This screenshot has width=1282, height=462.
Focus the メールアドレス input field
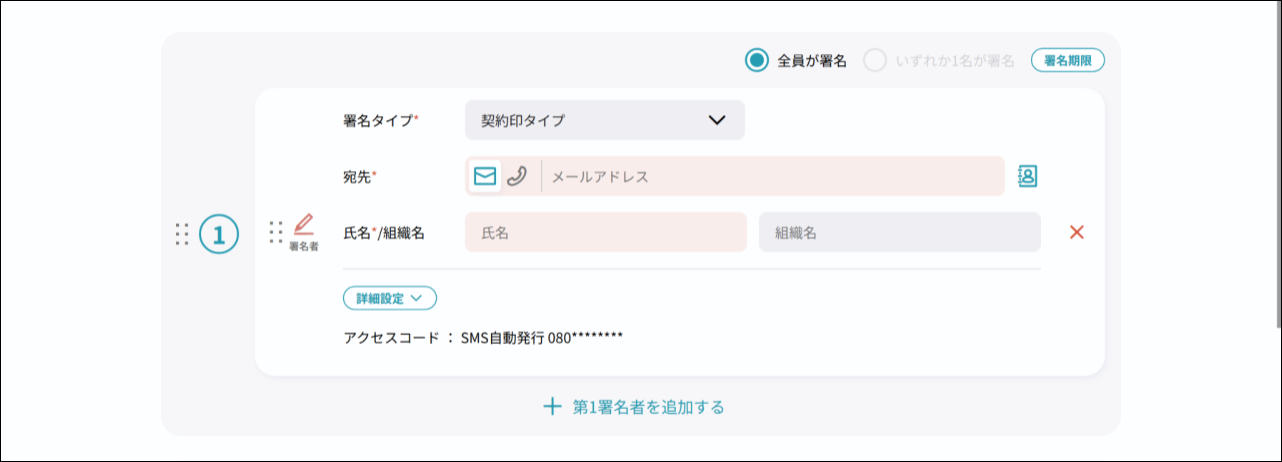click(770, 176)
